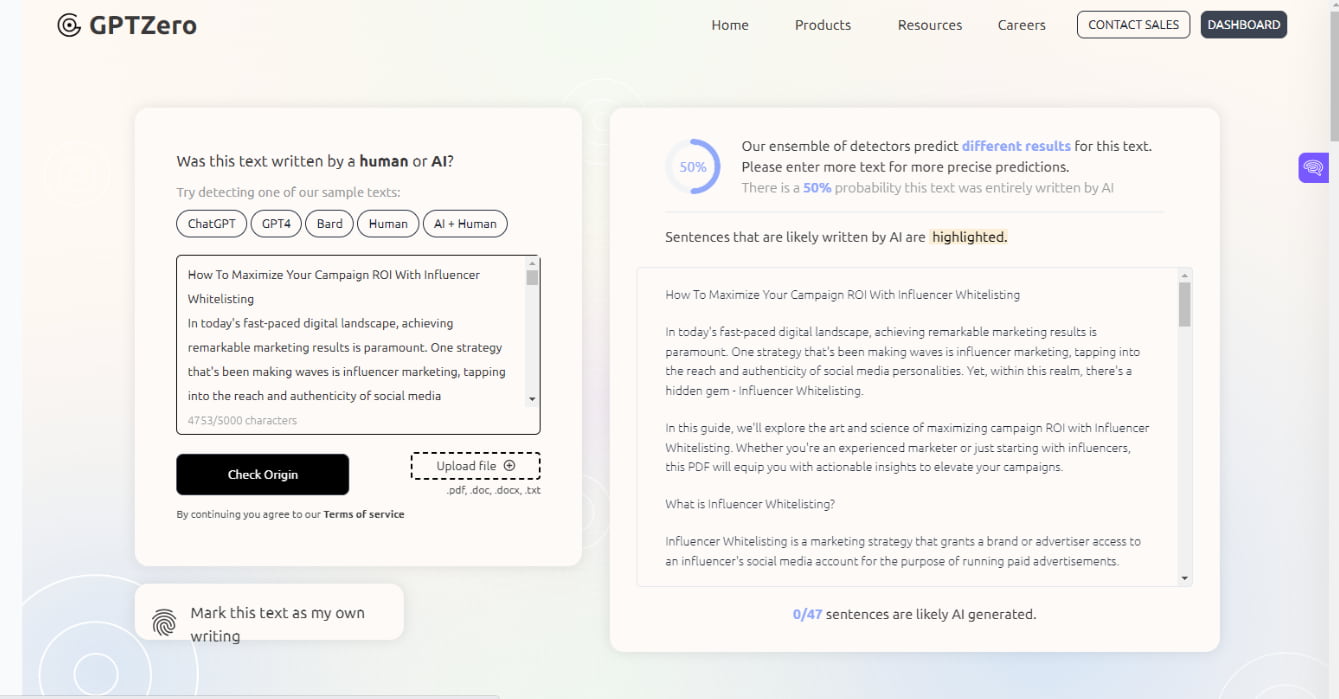The image size is (1339, 699).
Task: Open the Careers page from the navigation
Action: point(1021,24)
